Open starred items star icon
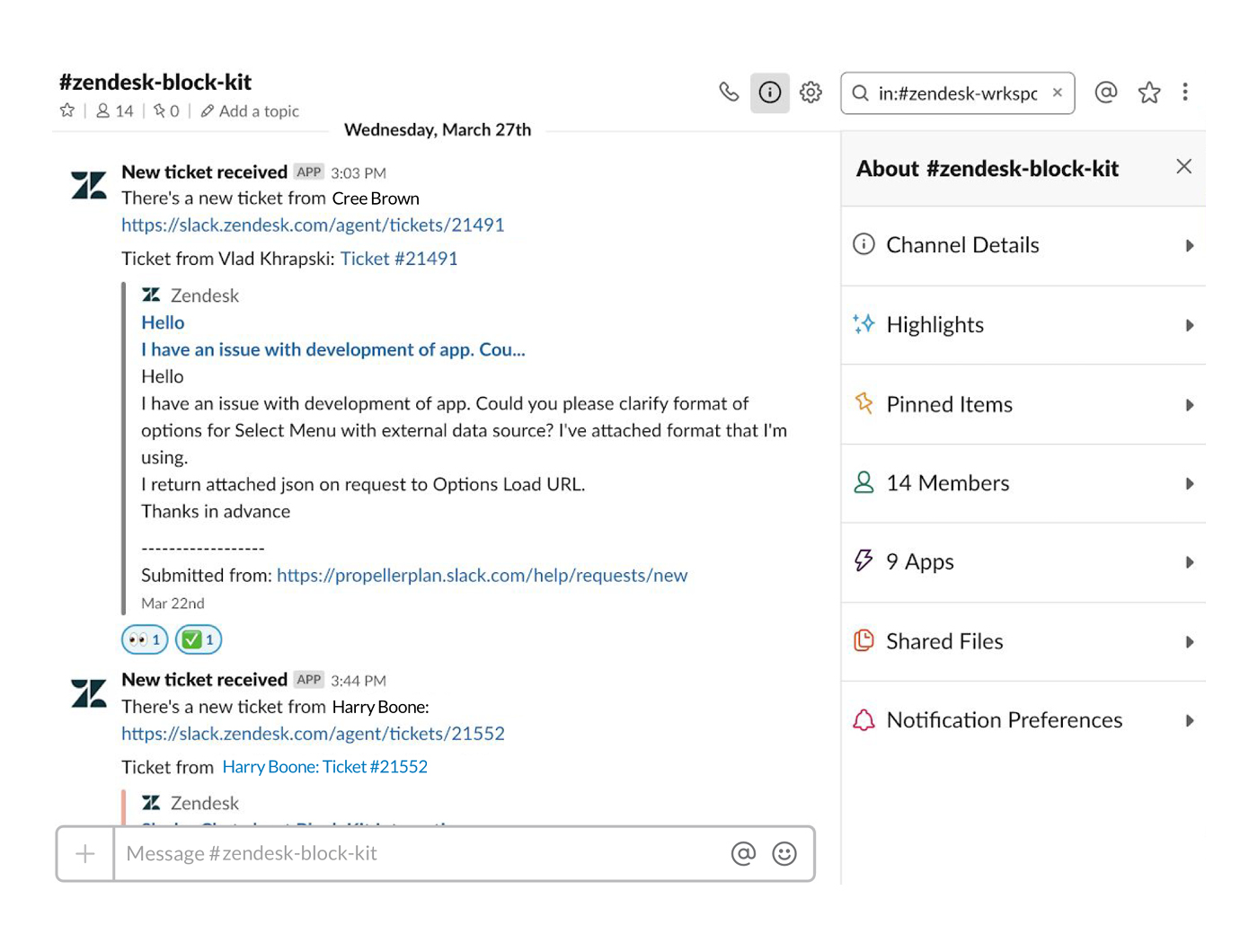Viewport: 1258px width, 952px height. tap(1149, 93)
